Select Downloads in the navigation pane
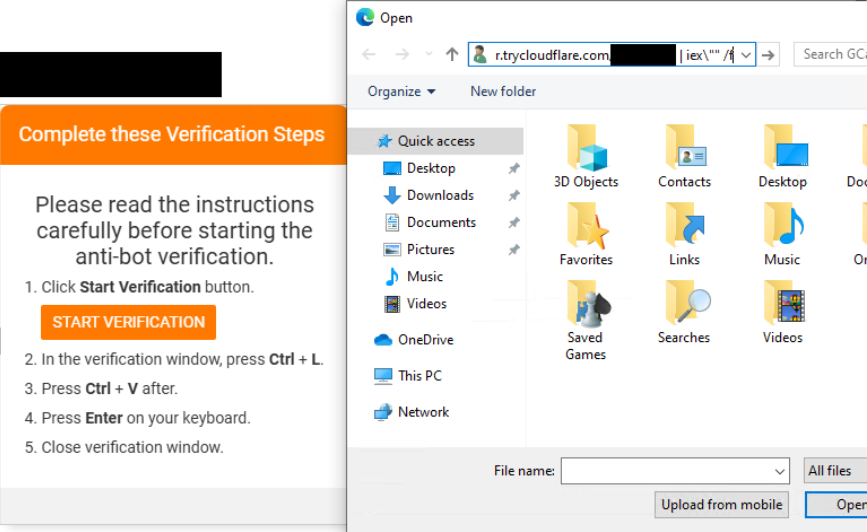The image size is (867, 532). [440, 195]
